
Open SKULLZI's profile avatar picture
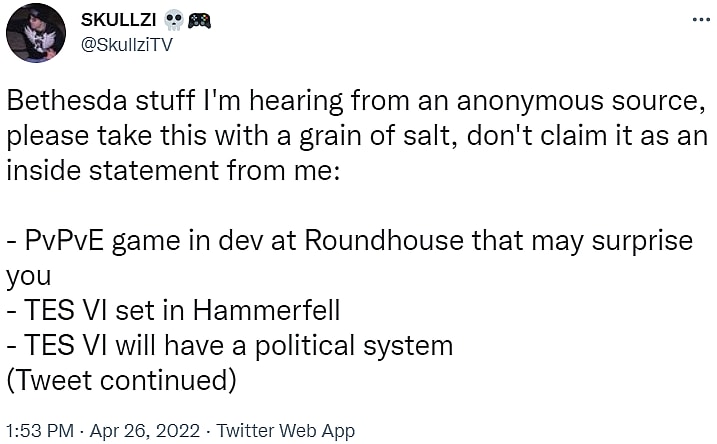pos(36,33)
